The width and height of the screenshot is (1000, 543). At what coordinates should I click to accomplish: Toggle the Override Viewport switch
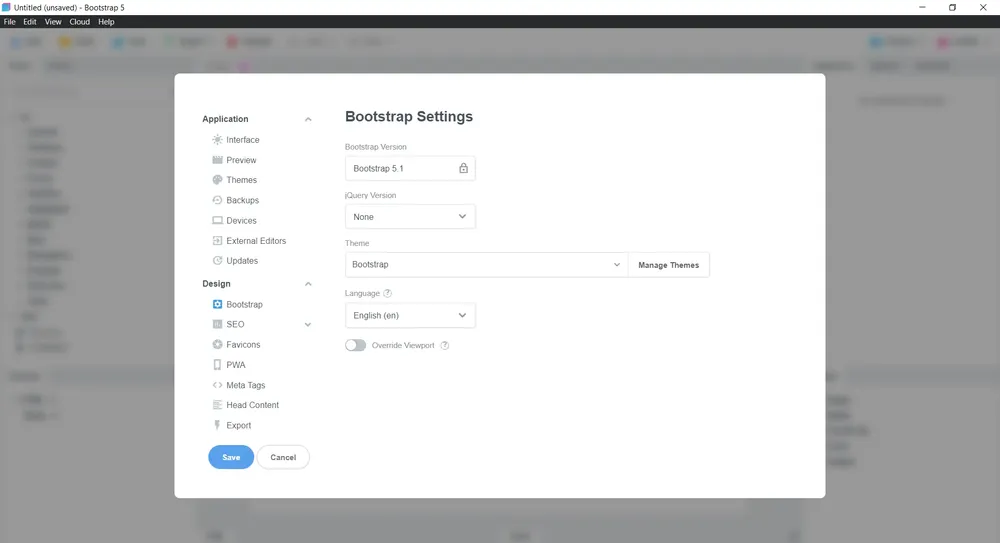(x=356, y=345)
